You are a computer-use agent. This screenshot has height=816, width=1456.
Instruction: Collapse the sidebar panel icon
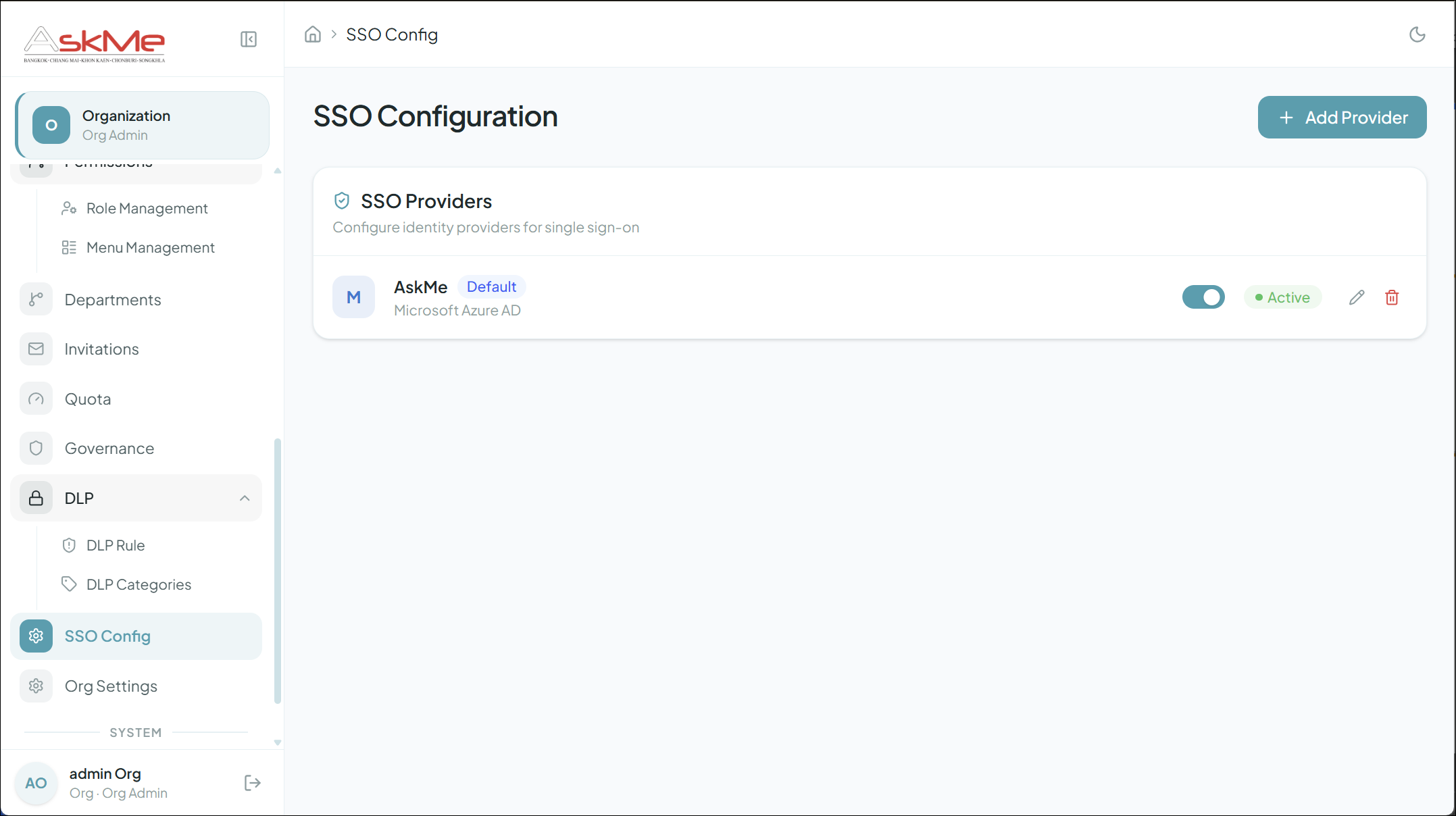tap(249, 39)
